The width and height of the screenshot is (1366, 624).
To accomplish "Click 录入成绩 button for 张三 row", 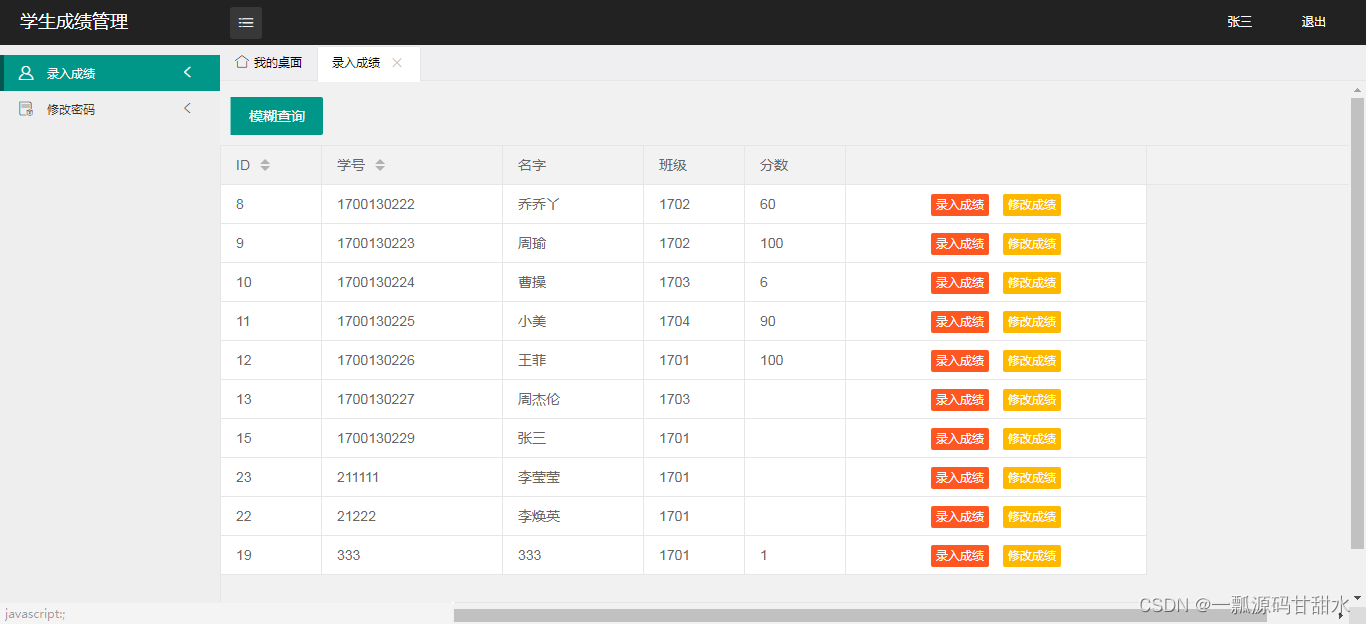I will 960,439.
